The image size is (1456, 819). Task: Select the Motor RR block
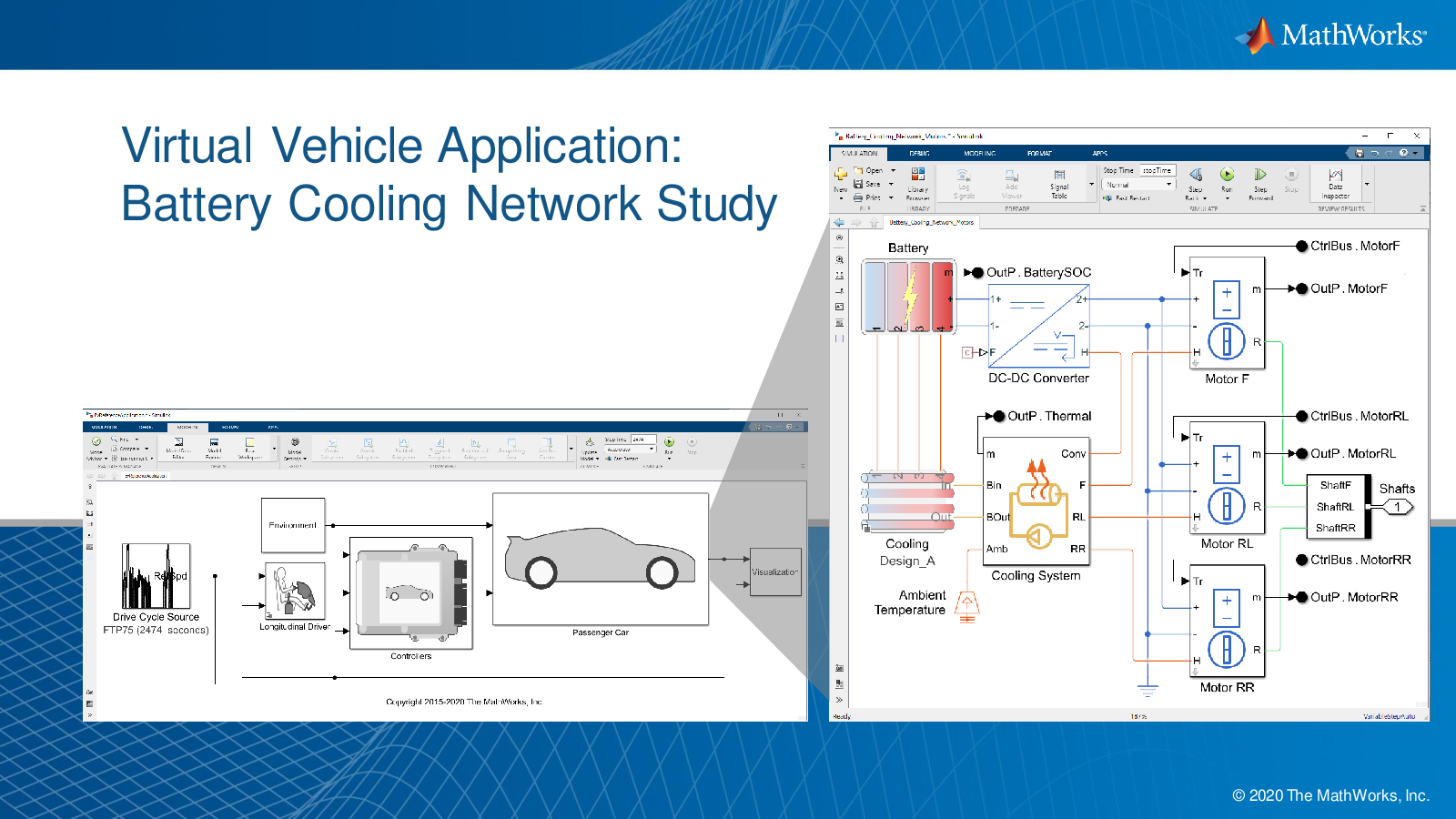tap(1228, 622)
